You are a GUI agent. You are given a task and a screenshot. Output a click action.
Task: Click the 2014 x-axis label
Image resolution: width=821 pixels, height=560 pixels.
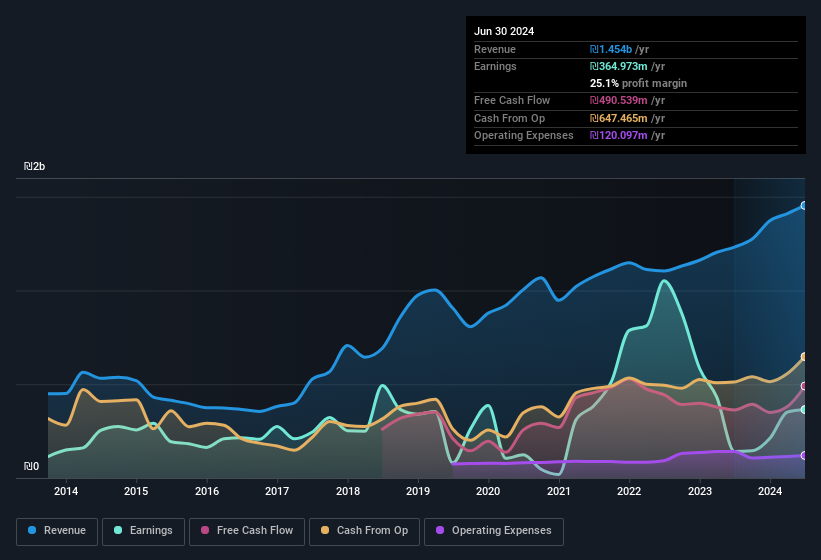pos(66,491)
